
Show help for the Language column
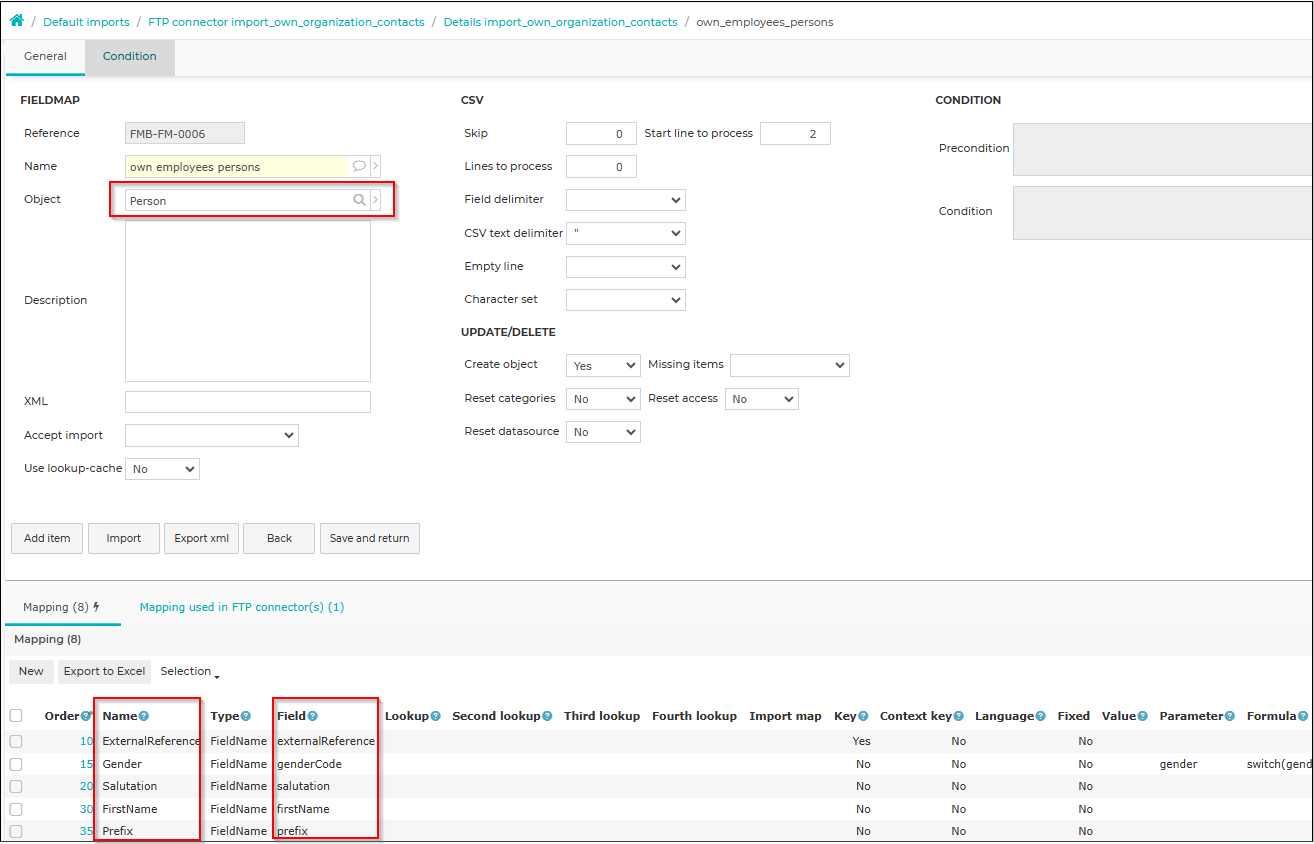1041,716
